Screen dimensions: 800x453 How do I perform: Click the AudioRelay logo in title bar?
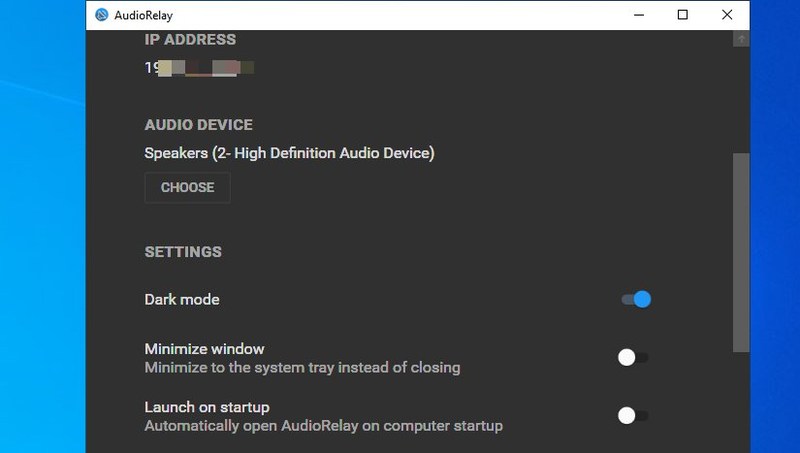[102, 15]
